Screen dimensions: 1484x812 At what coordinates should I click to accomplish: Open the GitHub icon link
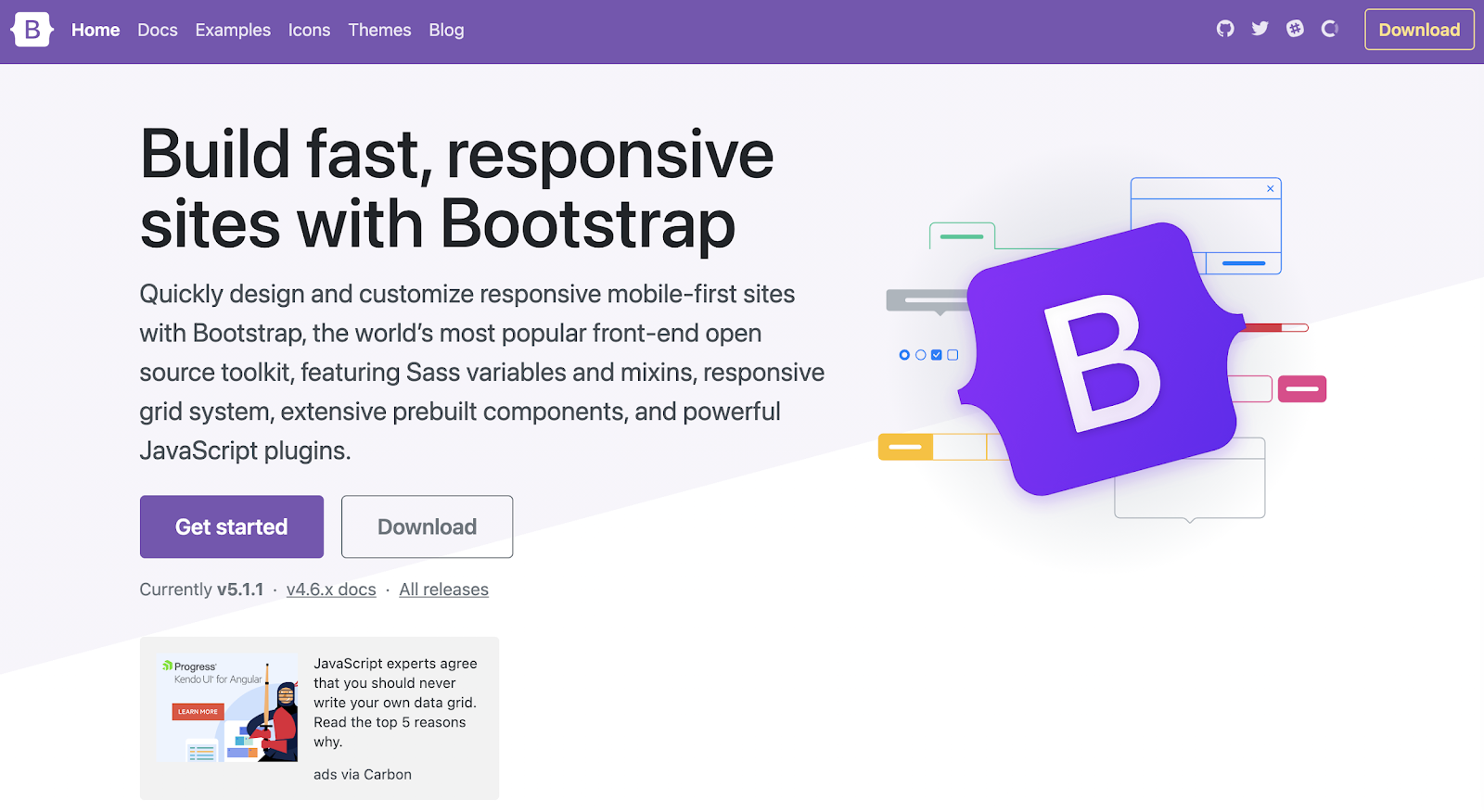pyautogui.click(x=1225, y=29)
